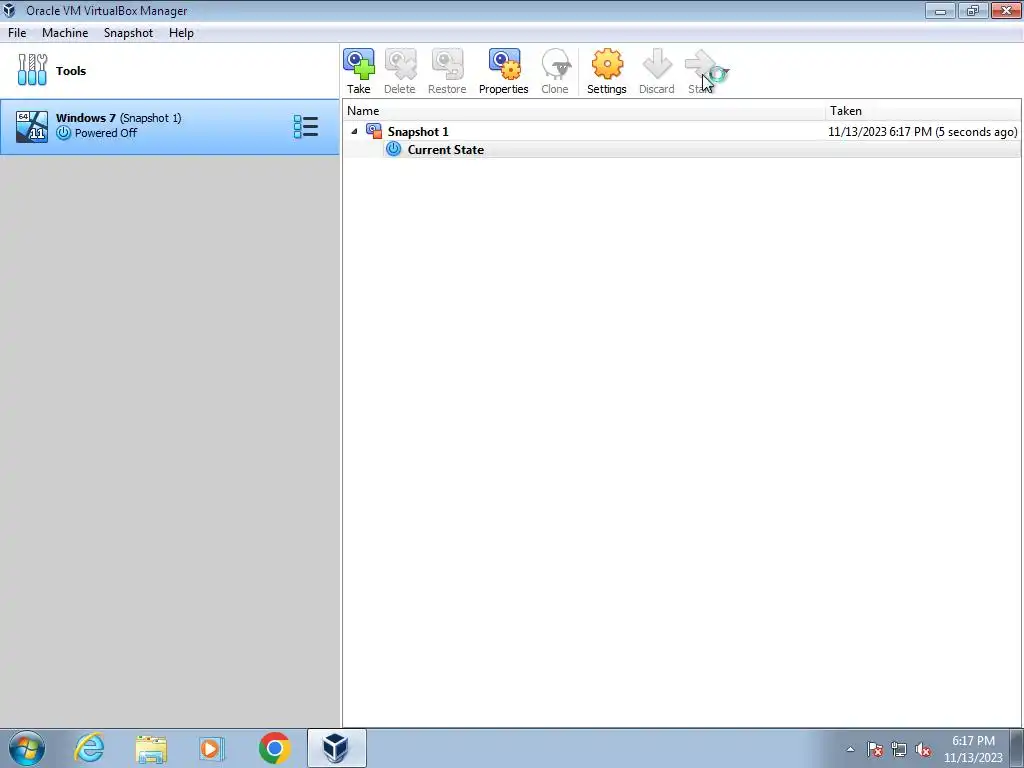
Task: Open the Snapshot menu
Action: tap(128, 33)
